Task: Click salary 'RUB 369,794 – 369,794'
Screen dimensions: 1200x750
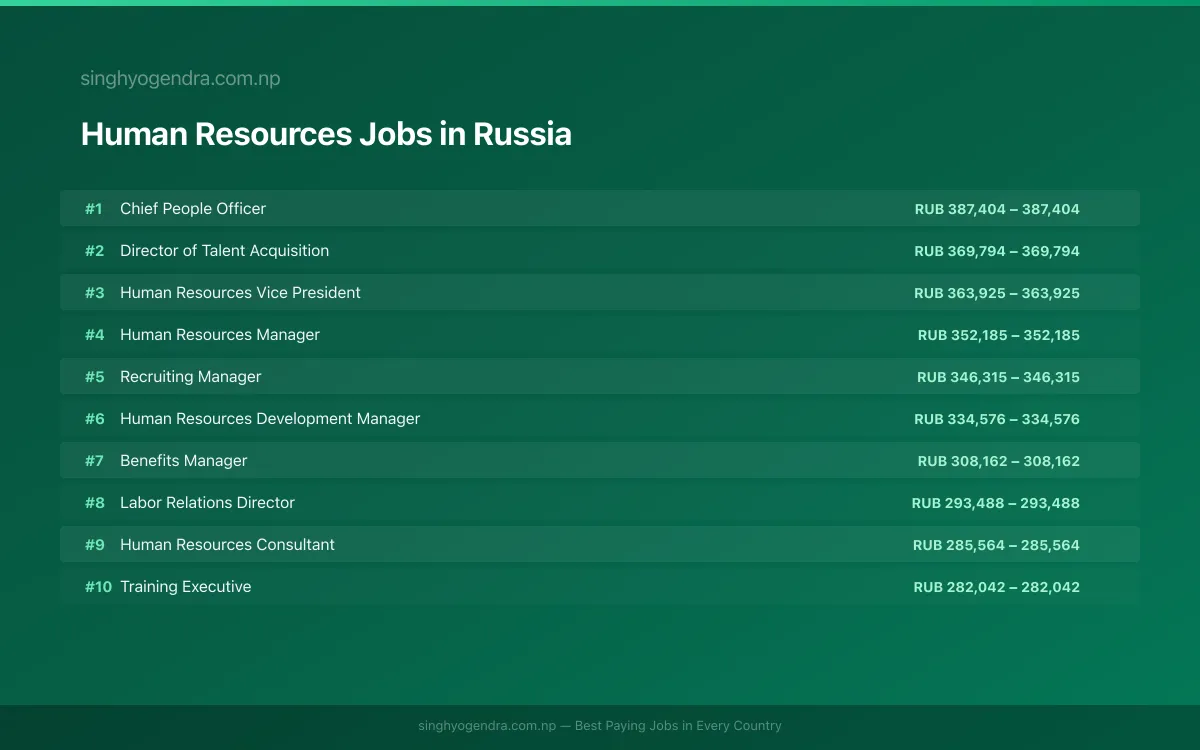Action: coord(997,251)
